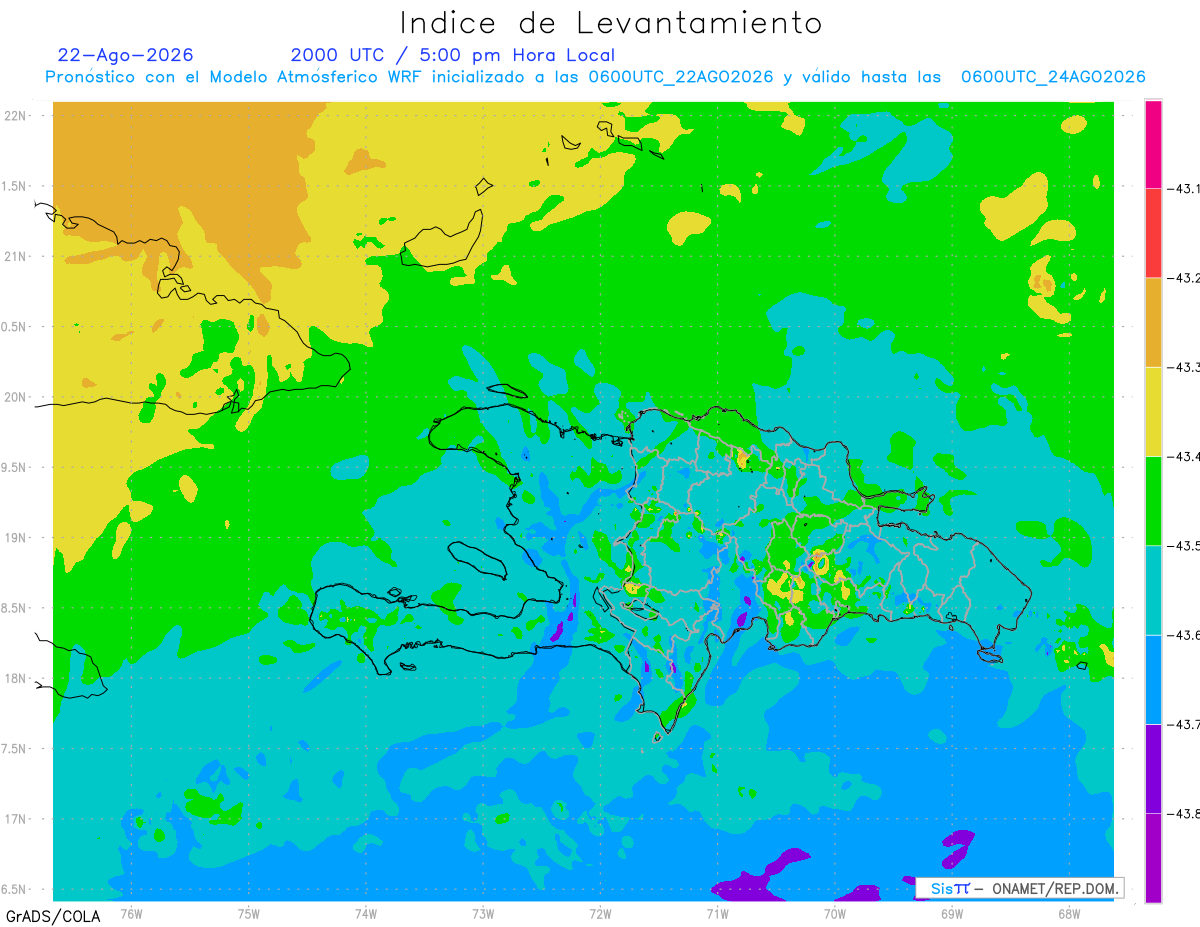Choose the yellow legend swatch between -43.3 and -43.4
1200x927 pixels.
tap(1153, 411)
